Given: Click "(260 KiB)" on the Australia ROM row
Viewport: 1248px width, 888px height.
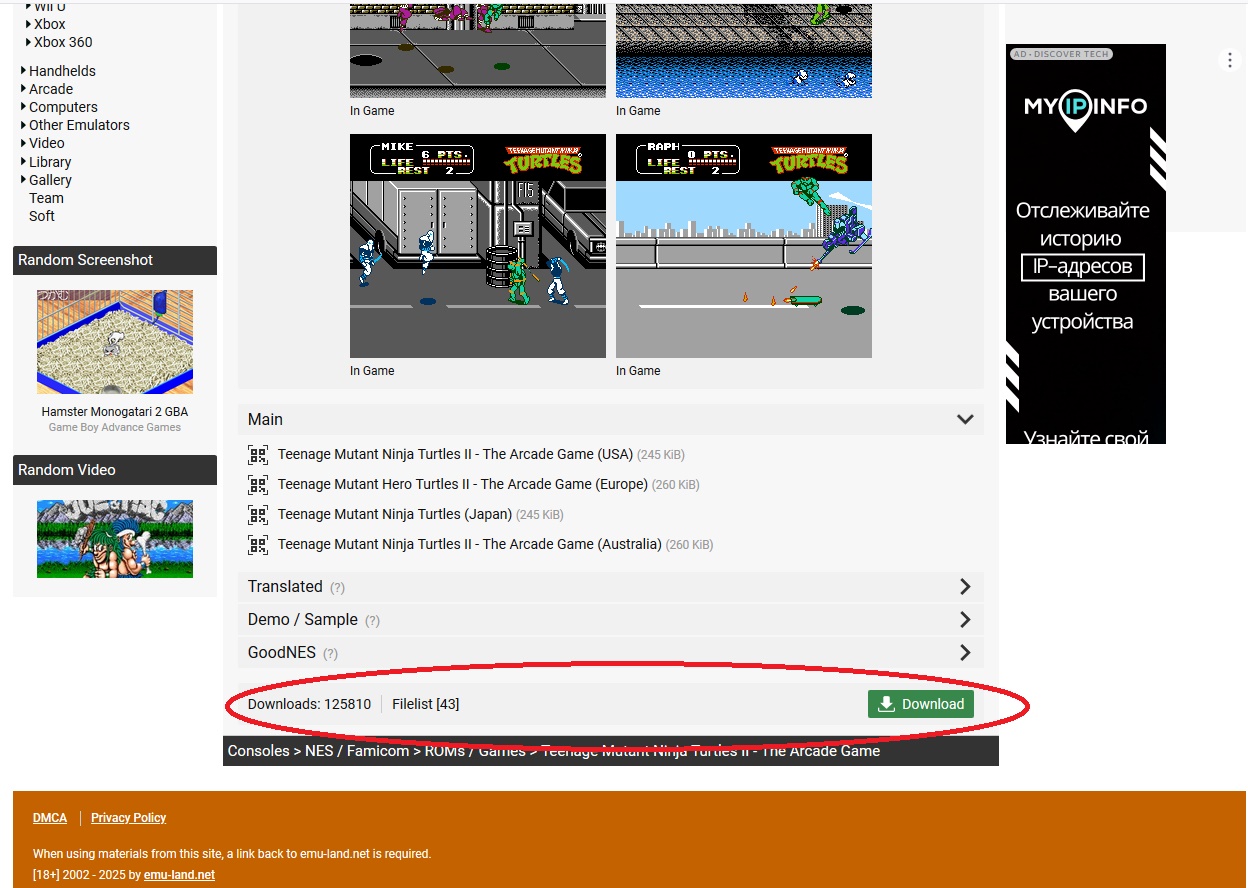Looking at the screenshot, I should pos(690,545).
